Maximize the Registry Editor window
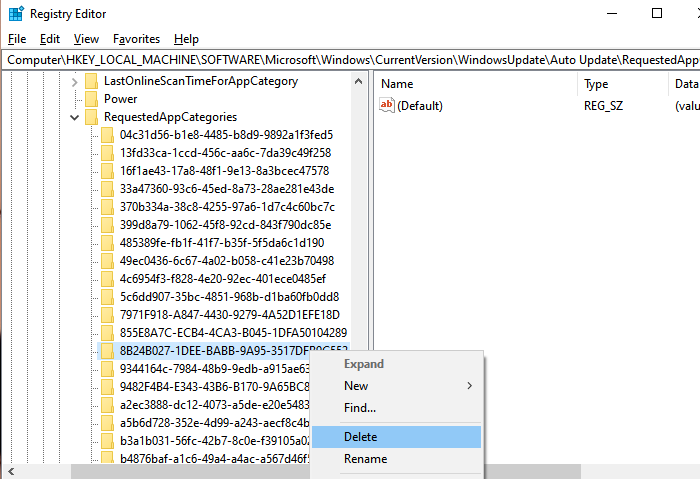The width and height of the screenshot is (700, 479). pyautogui.click(x=657, y=13)
